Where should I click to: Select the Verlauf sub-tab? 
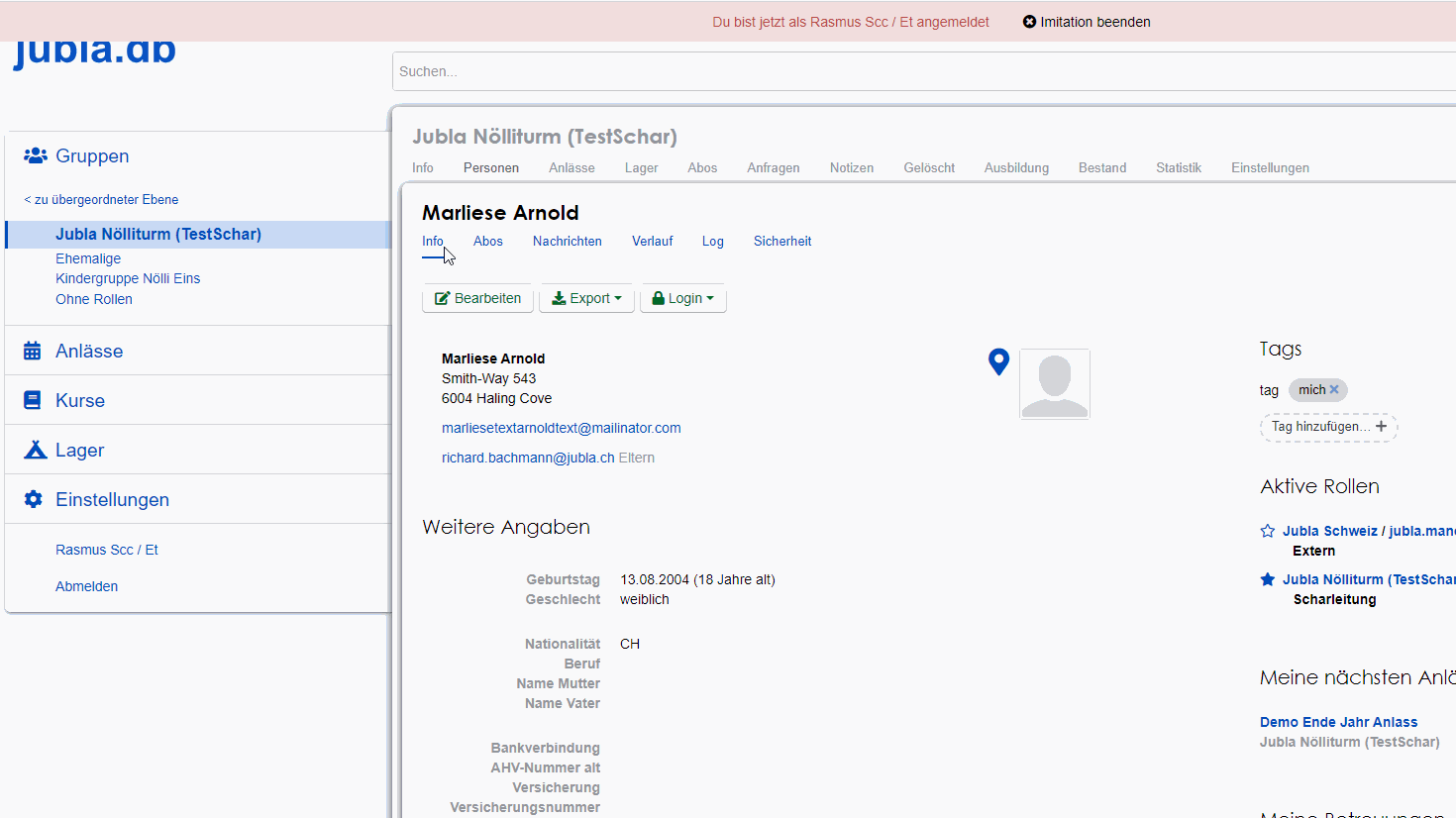coord(653,241)
